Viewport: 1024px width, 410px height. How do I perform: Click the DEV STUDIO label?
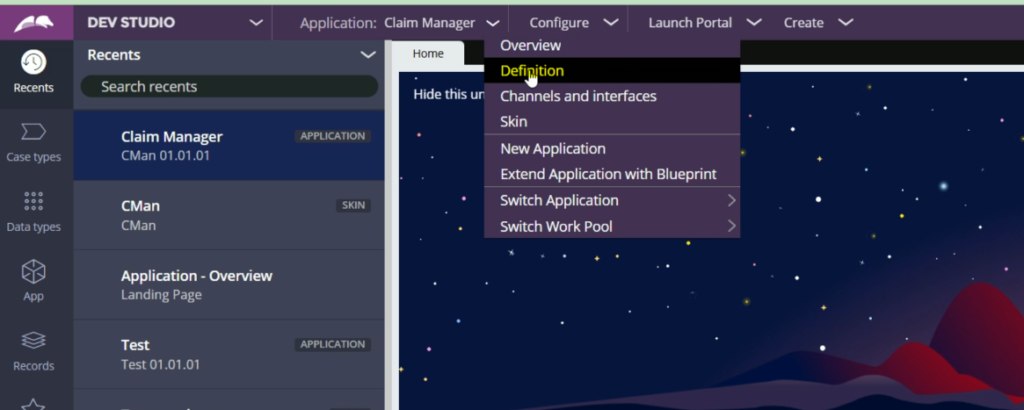click(x=131, y=23)
